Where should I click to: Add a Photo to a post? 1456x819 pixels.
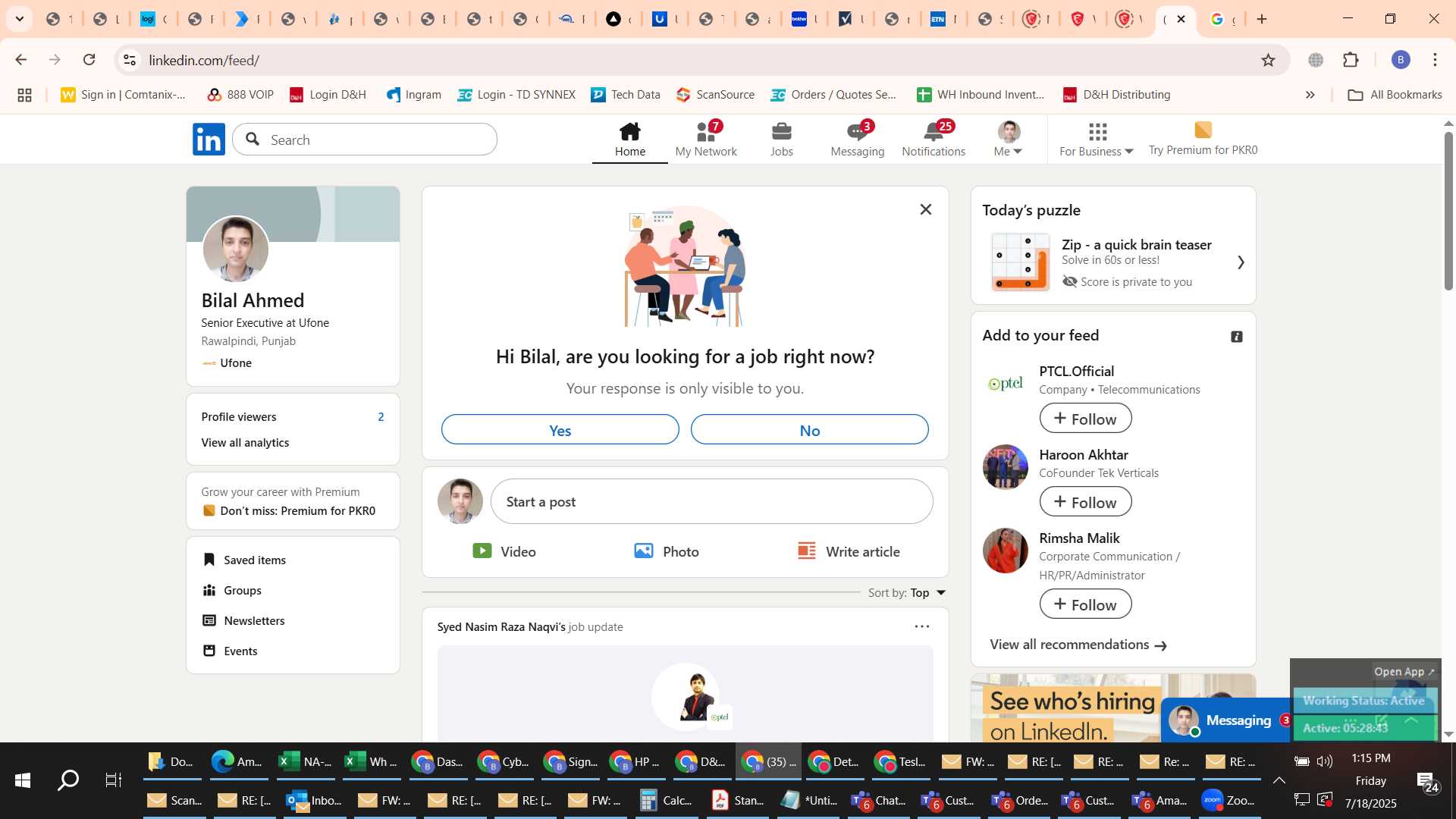tap(667, 551)
